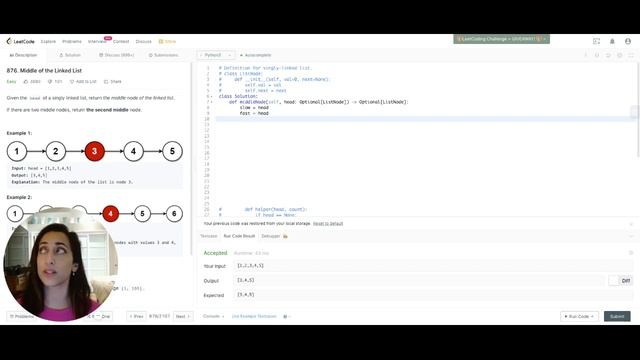Open the Python3 language dropdown
The height and width of the screenshot is (360, 640).
coord(216,55)
